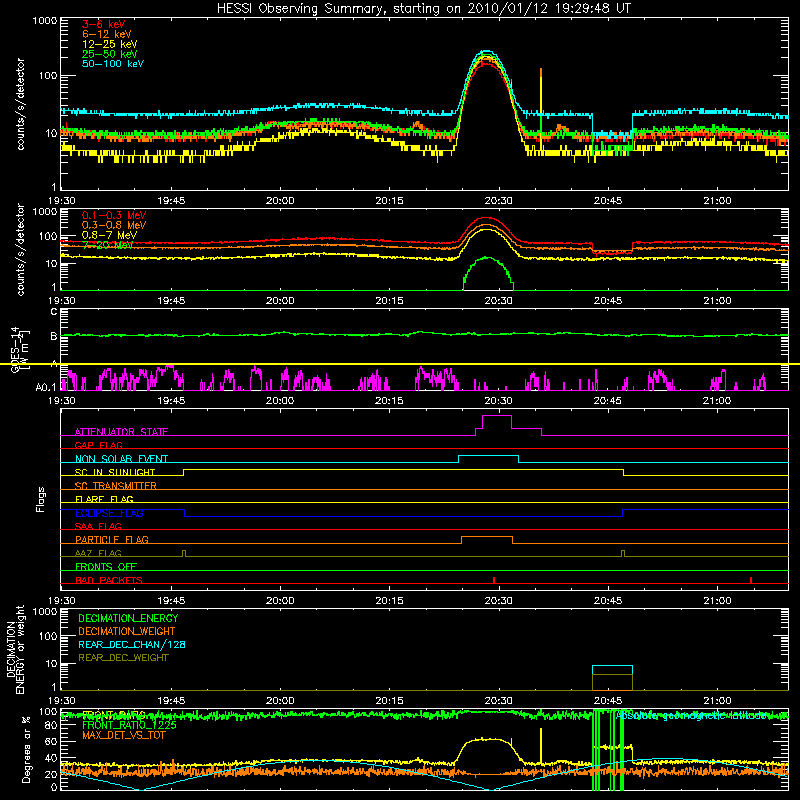
Task: Click the 0.3-0.8 MeV legend label
Action: [x=114, y=225]
